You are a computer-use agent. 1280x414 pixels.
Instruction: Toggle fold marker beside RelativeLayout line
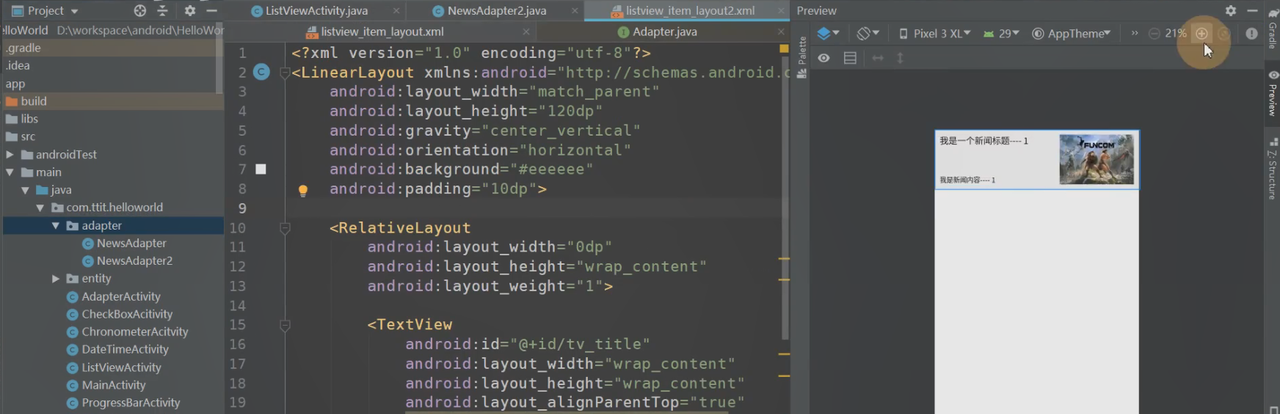[x=285, y=228]
